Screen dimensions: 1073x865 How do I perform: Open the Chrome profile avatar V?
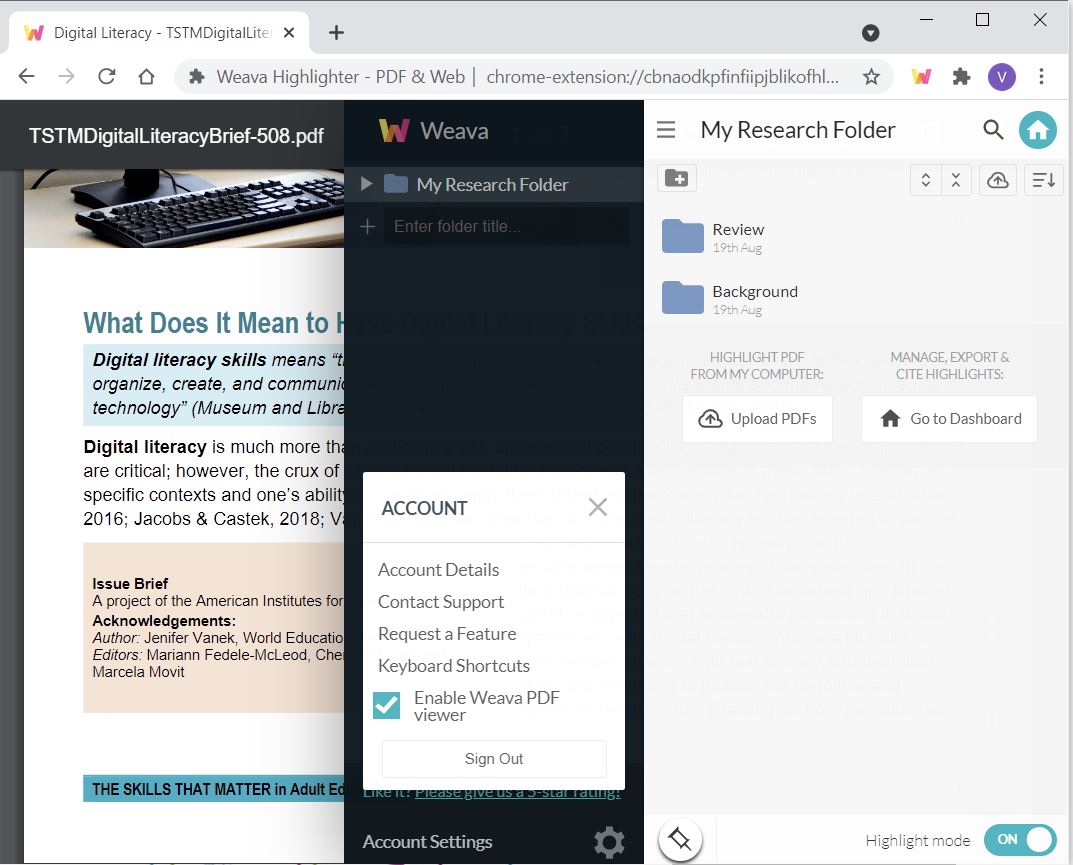pyautogui.click(x=1001, y=77)
